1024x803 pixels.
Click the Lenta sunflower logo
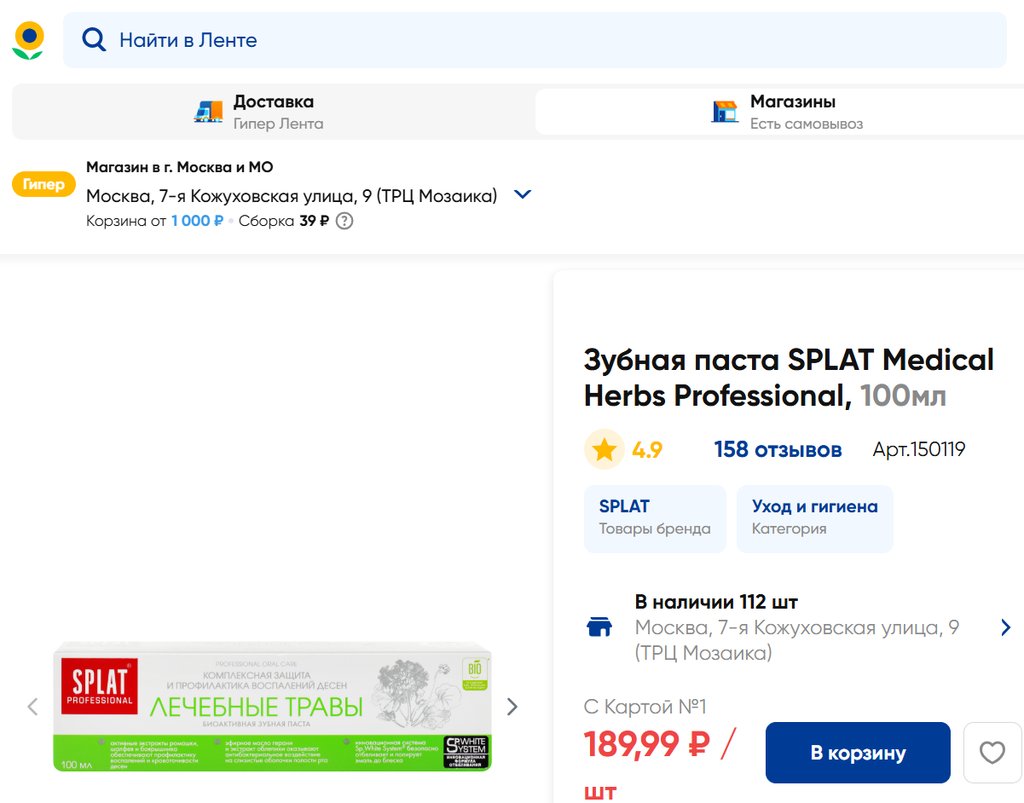tap(28, 40)
